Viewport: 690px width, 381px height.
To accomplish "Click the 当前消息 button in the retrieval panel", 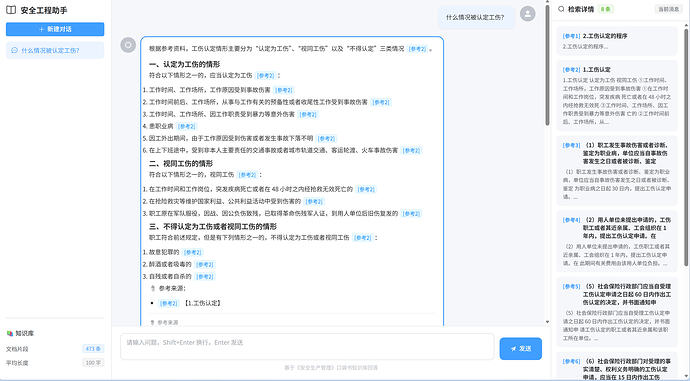I will coord(668,9).
